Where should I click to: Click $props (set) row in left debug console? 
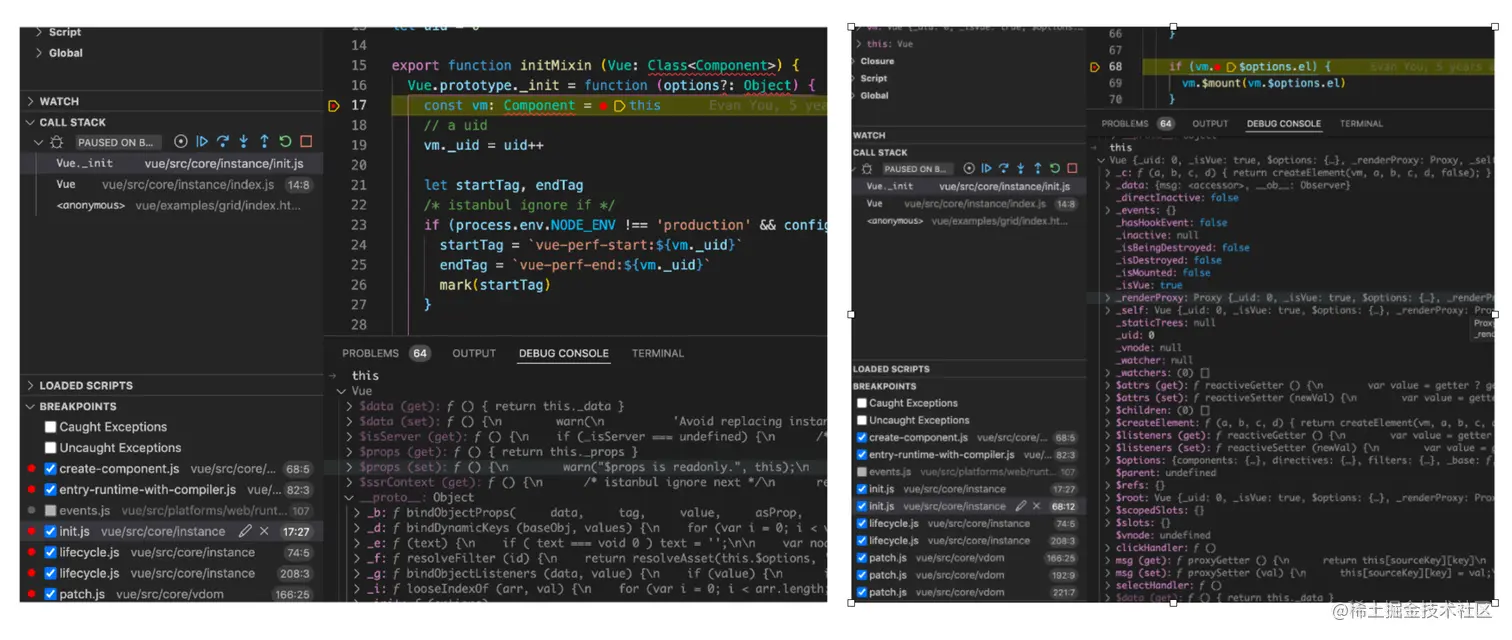pos(576,467)
